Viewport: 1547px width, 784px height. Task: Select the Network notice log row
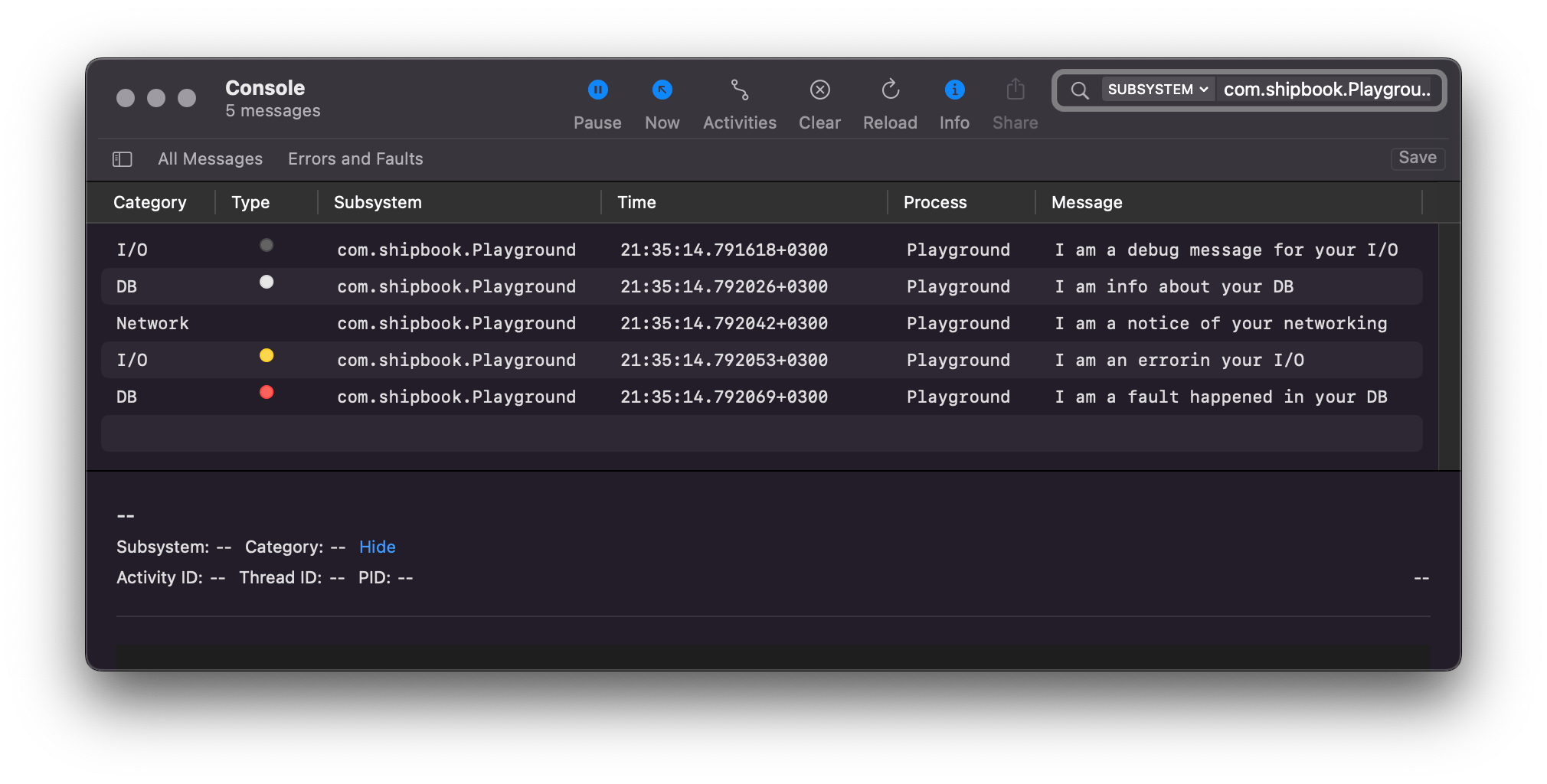pyautogui.click(x=766, y=323)
